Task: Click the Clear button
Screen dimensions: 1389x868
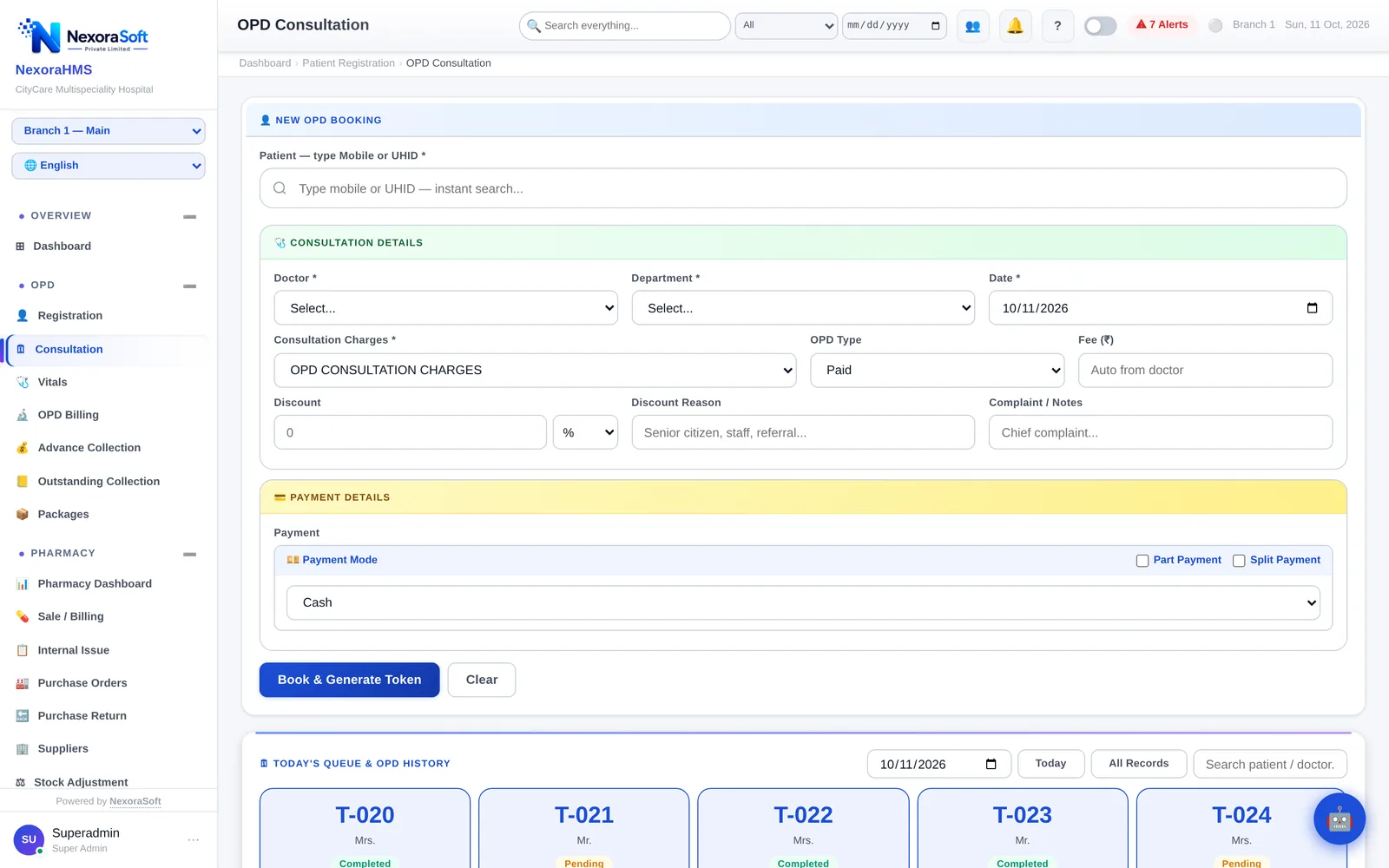Action: click(482, 680)
